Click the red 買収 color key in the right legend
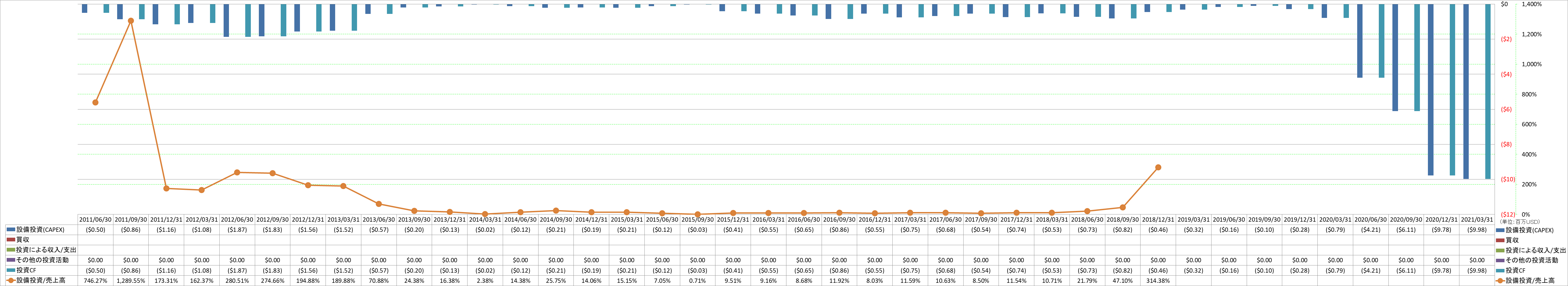 [1500, 240]
